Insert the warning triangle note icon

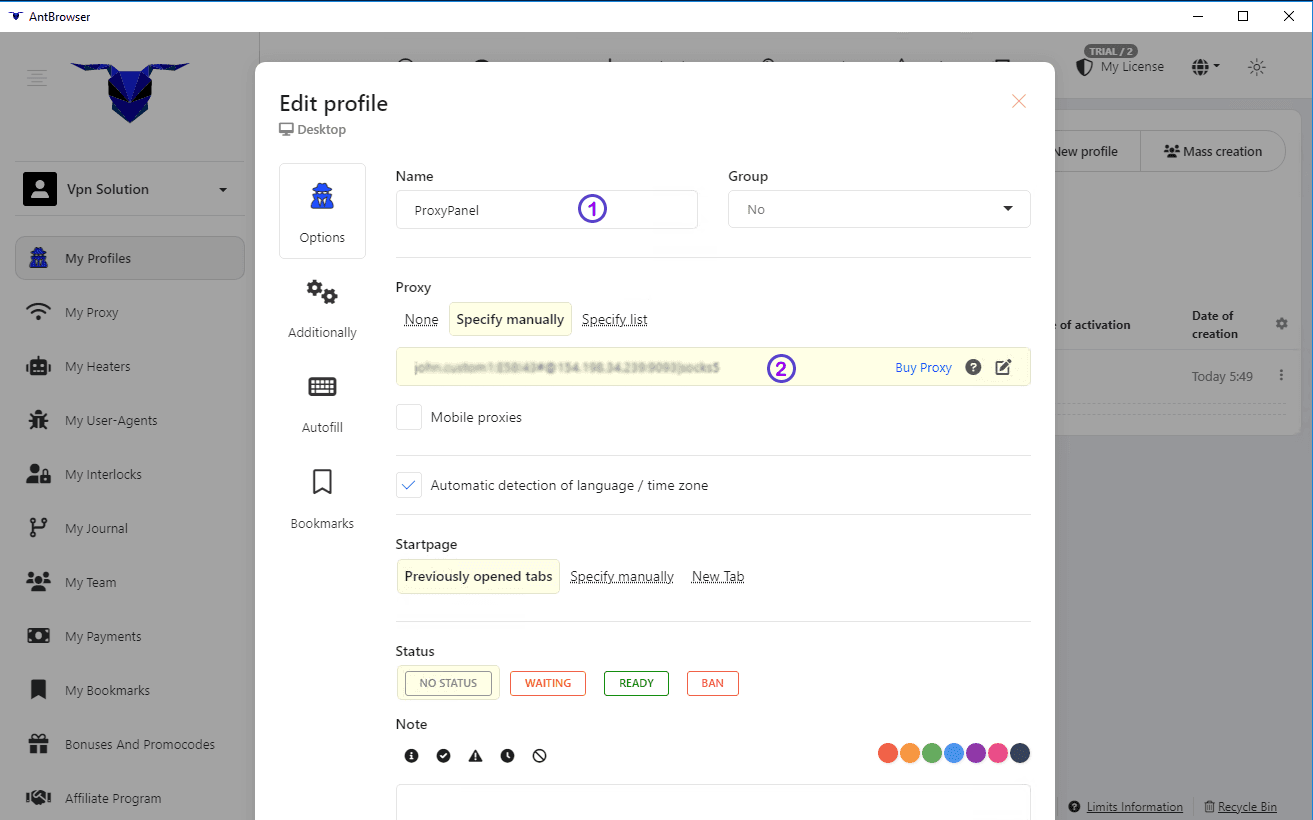475,756
